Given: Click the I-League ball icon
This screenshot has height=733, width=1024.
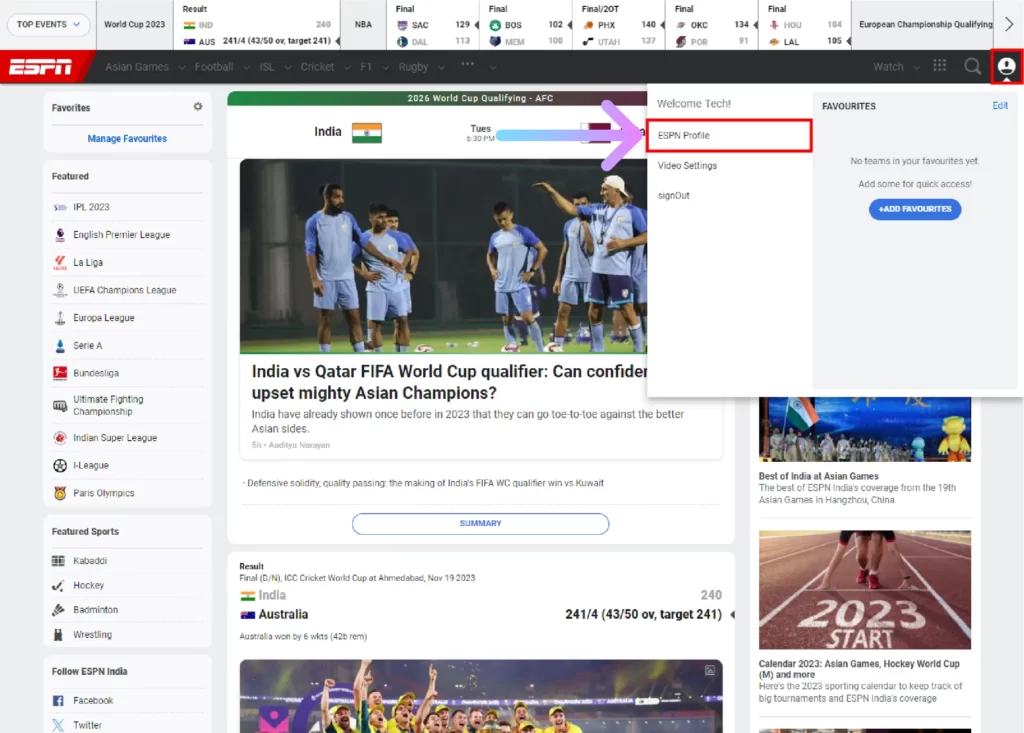Looking at the screenshot, I should coord(60,465).
